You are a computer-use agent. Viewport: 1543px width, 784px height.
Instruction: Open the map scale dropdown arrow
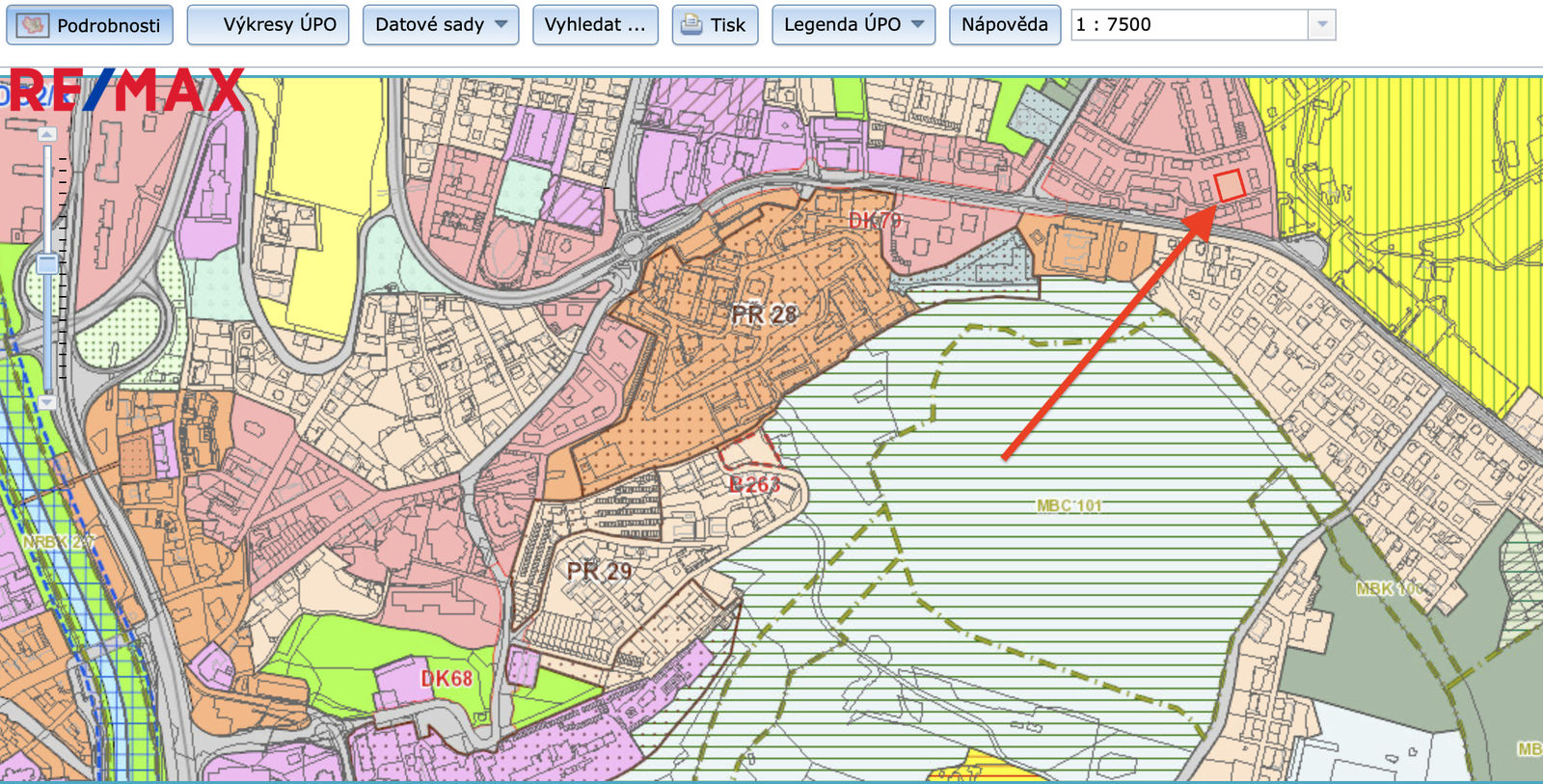point(1322,25)
